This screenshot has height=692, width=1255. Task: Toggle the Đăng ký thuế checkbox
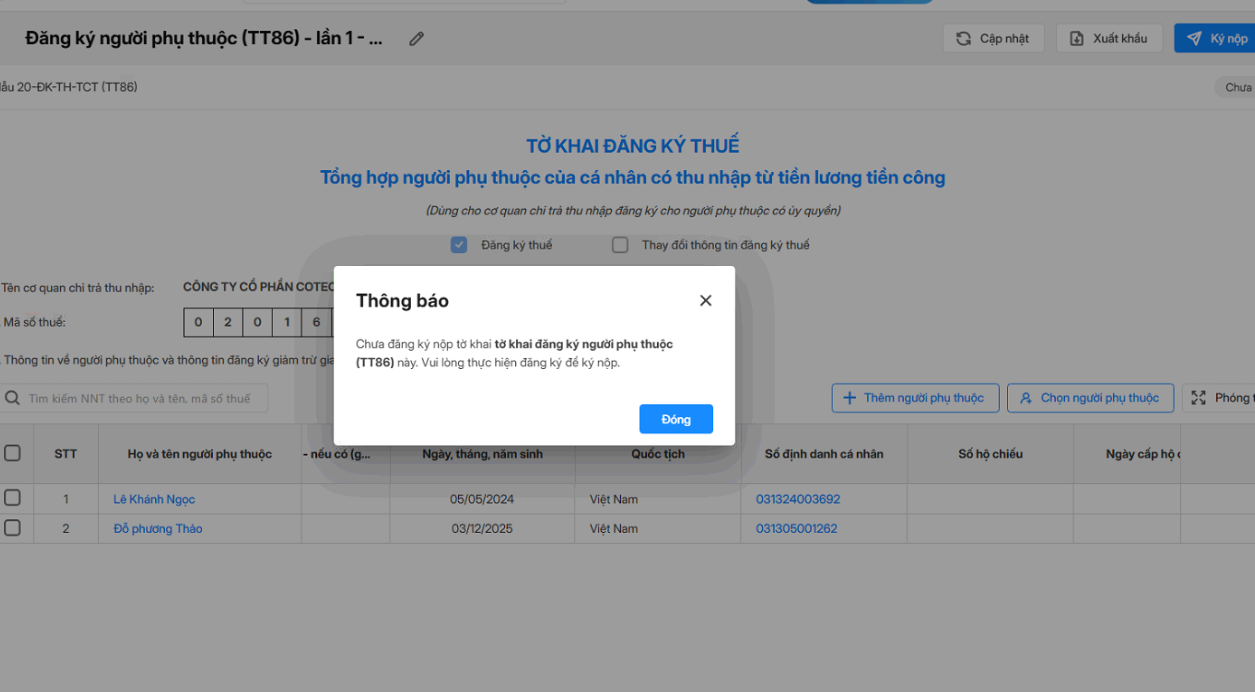(x=459, y=245)
